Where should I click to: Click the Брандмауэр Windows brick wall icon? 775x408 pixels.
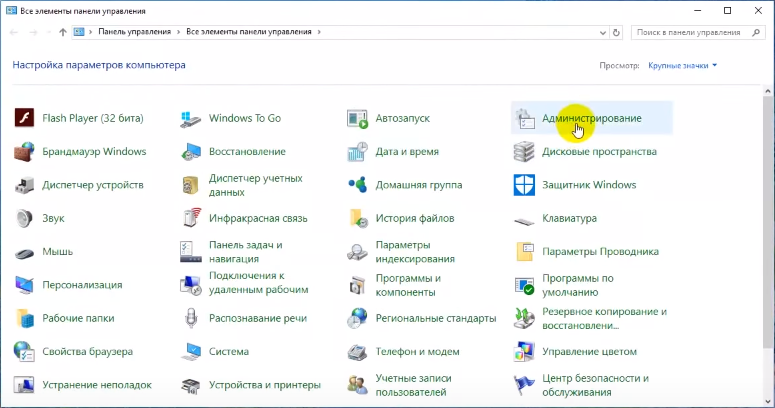click(x=24, y=152)
